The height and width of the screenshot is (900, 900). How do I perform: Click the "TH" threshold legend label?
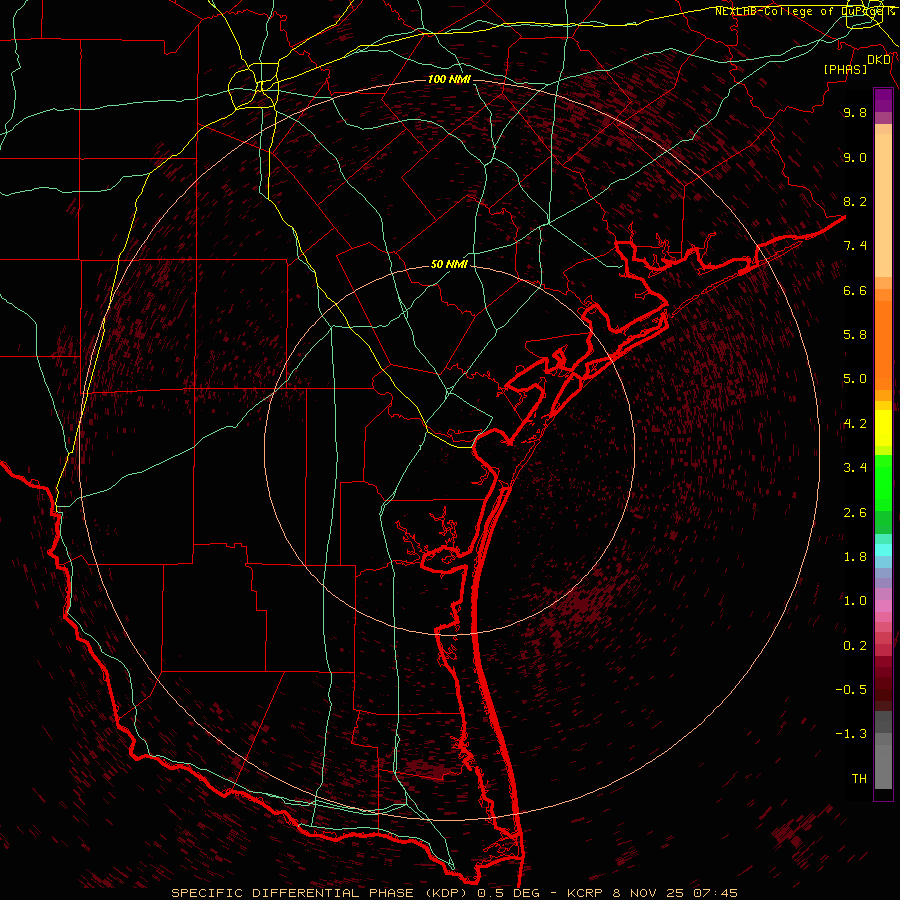859,779
